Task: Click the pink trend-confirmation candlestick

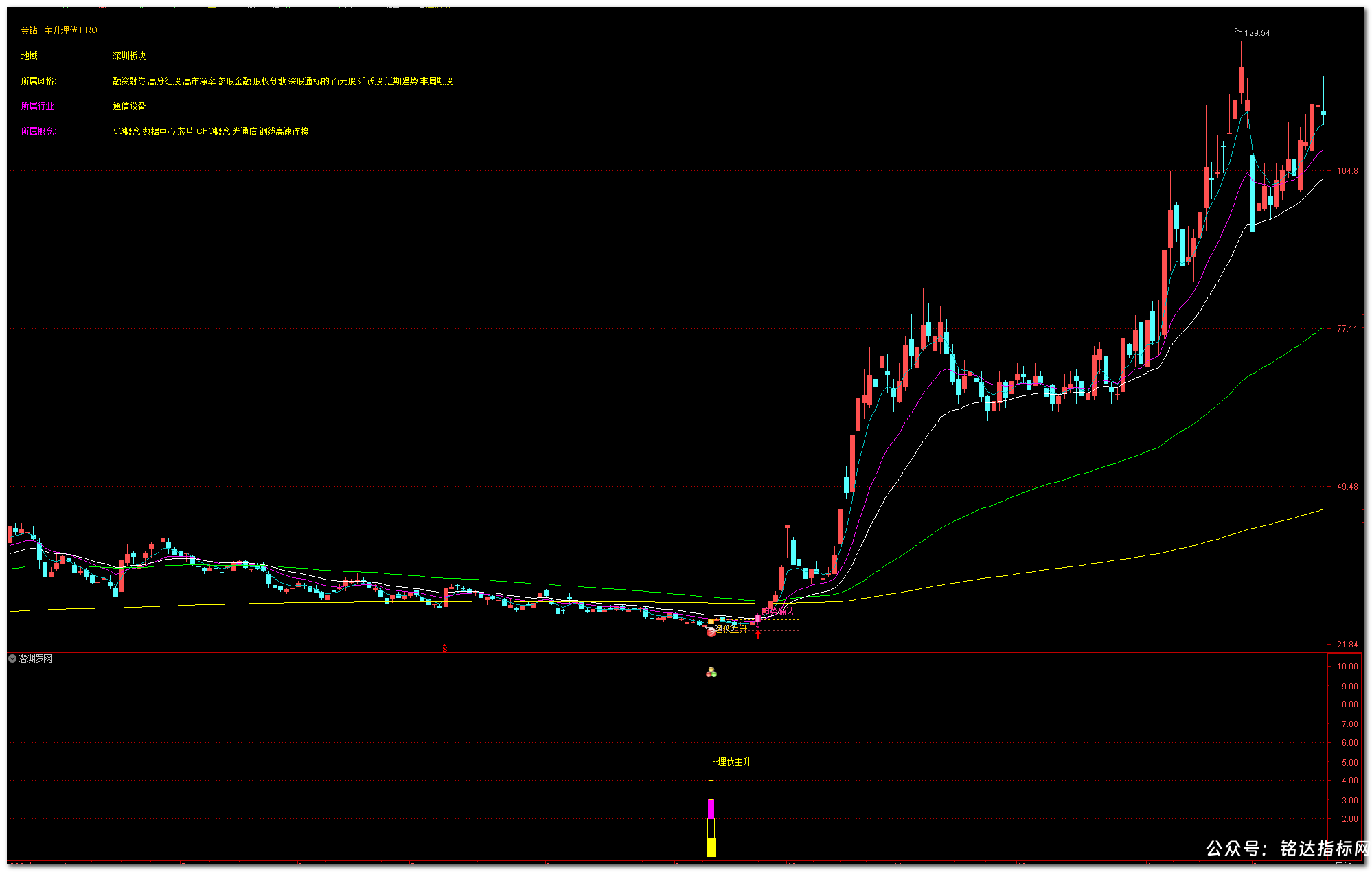Action: (758, 619)
